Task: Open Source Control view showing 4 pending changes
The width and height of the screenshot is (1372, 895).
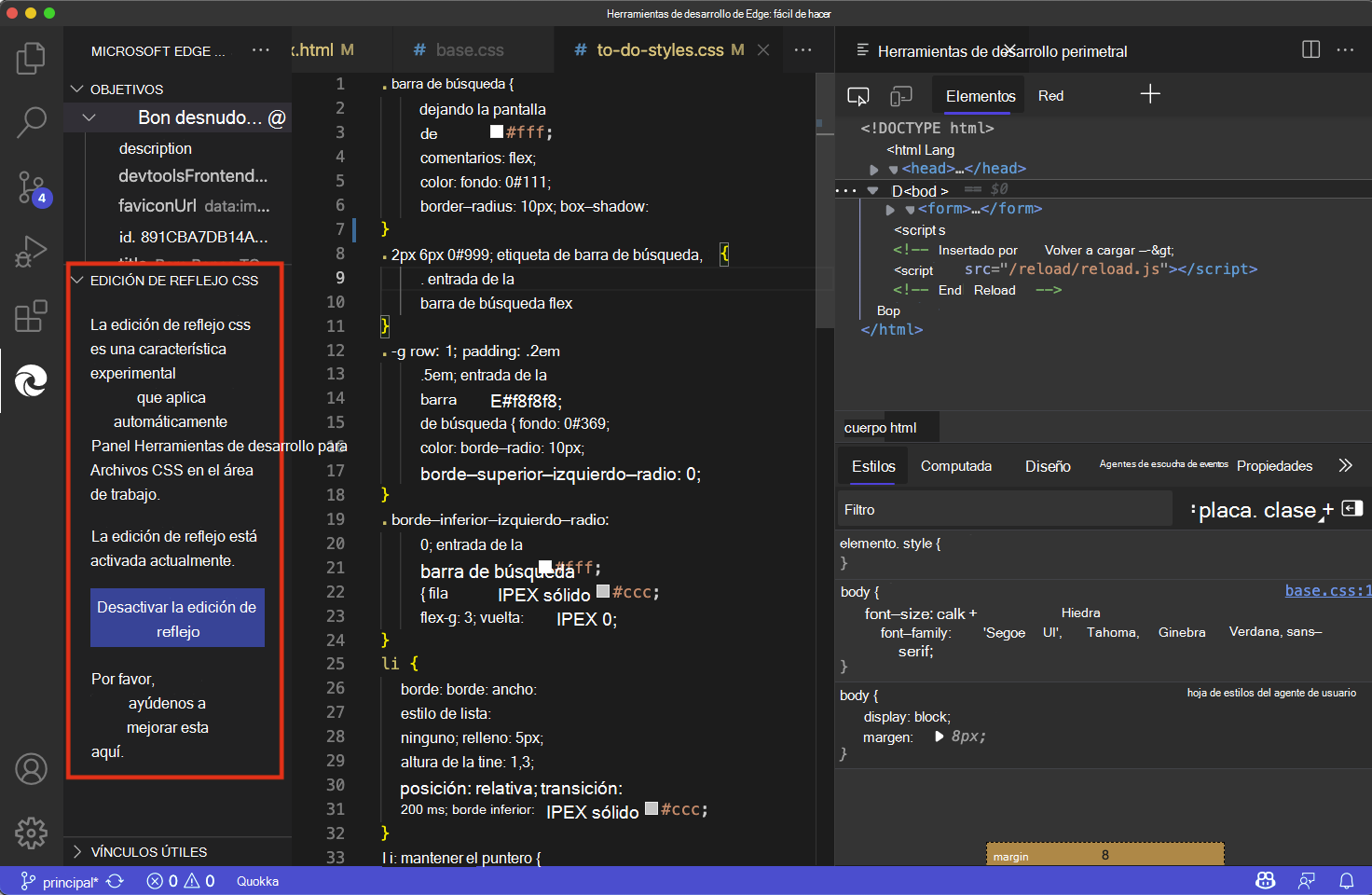Action: [31, 187]
